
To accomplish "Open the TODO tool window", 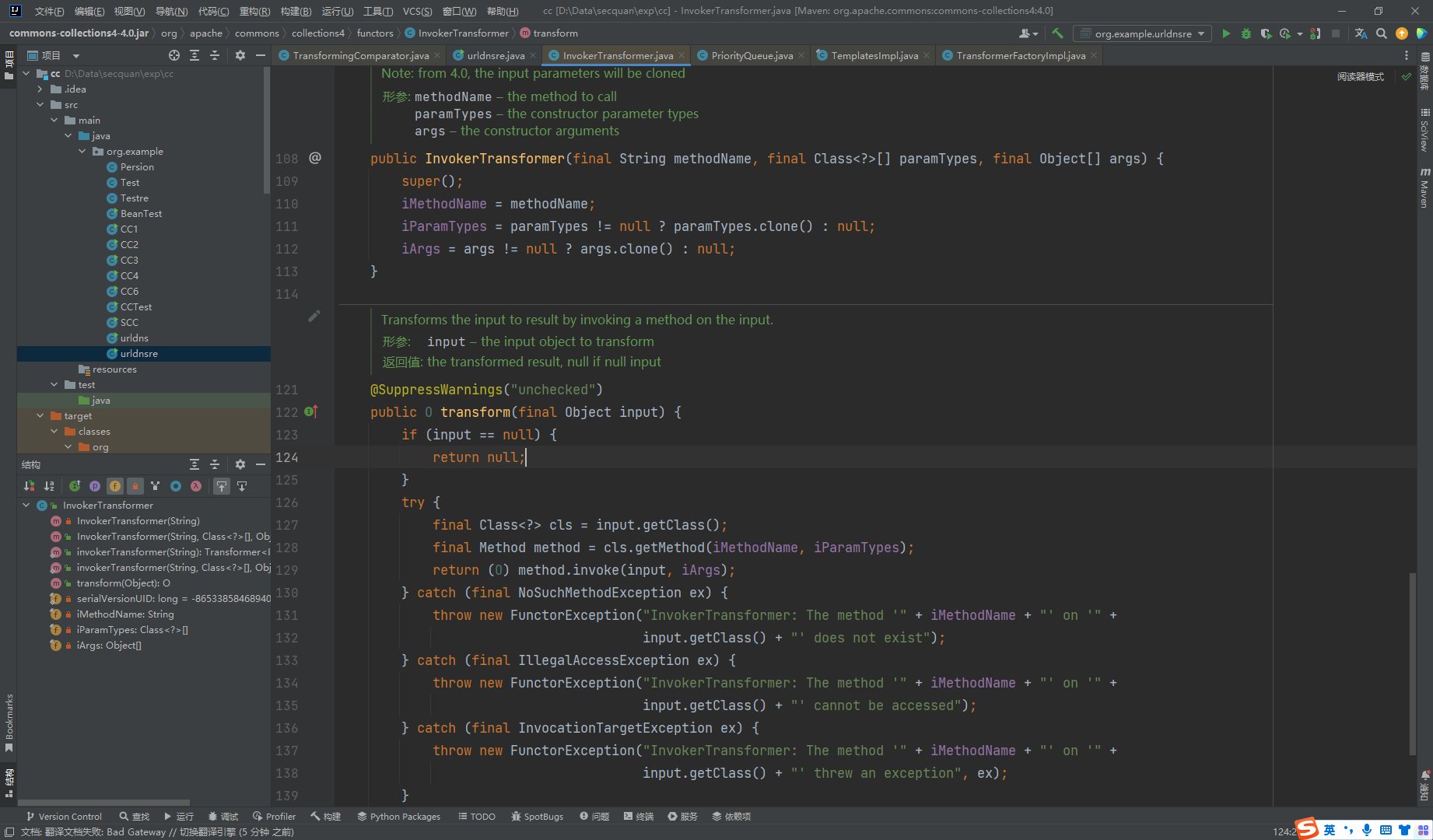I will coord(477,816).
